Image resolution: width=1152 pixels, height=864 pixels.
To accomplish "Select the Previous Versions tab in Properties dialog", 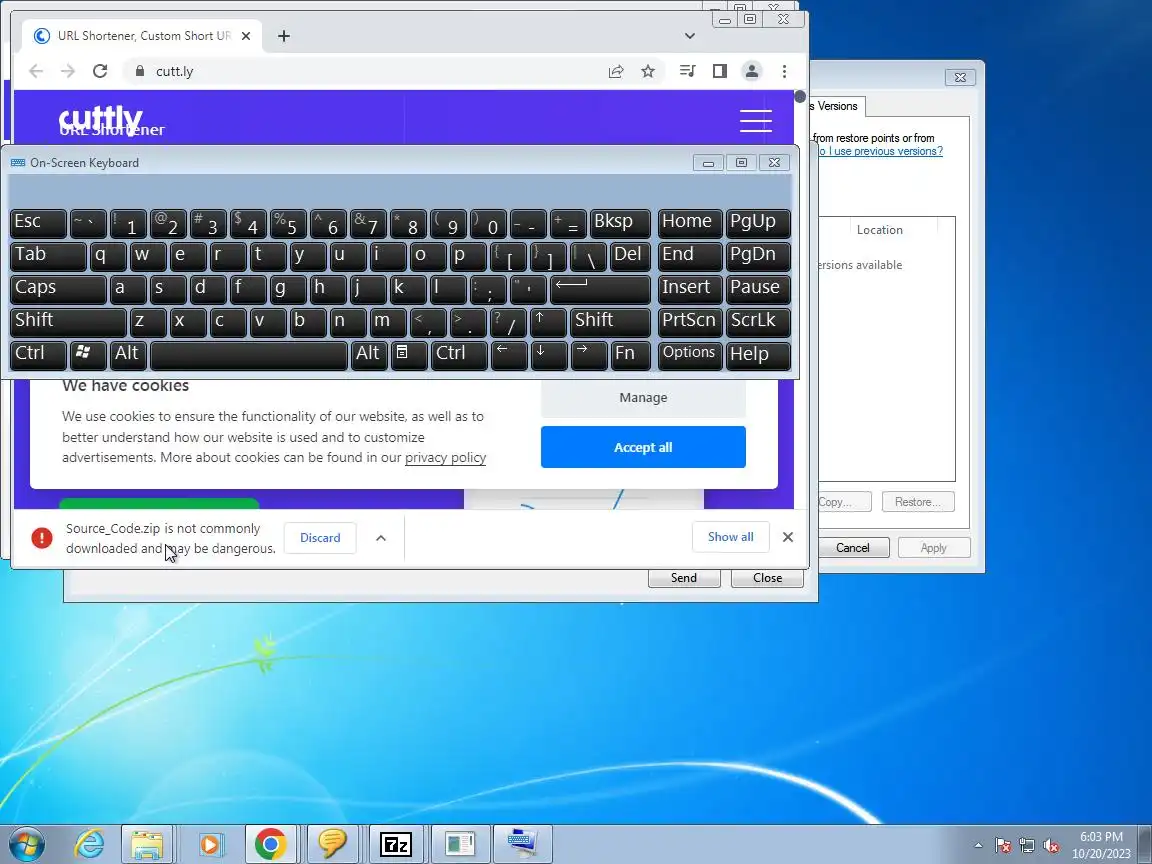I will pyautogui.click(x=837, y=107).
